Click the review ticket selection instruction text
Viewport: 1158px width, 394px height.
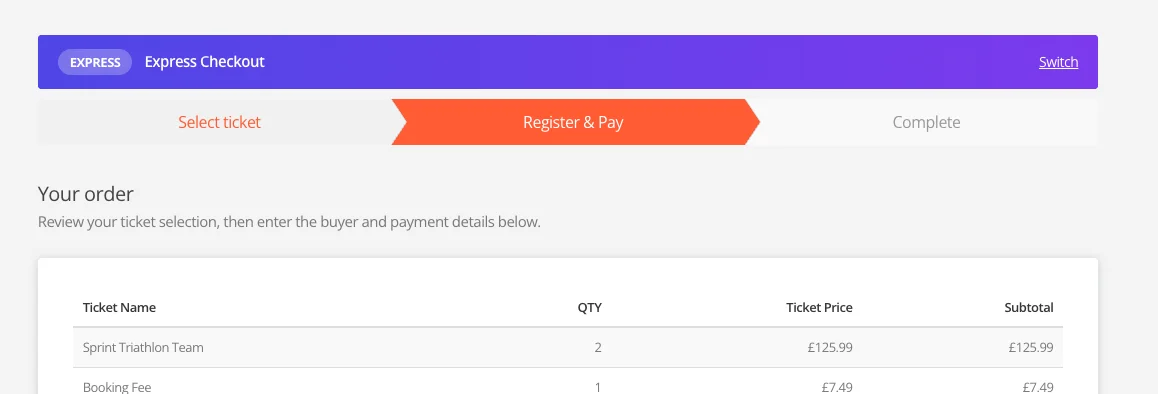290,222
